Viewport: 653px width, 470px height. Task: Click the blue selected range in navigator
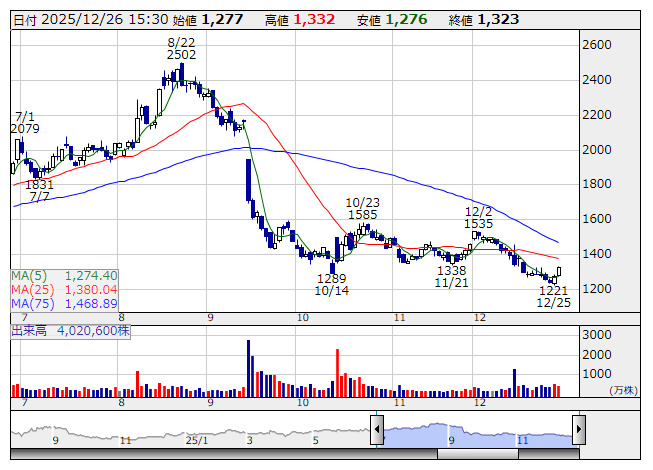click(x=477, y=431)
